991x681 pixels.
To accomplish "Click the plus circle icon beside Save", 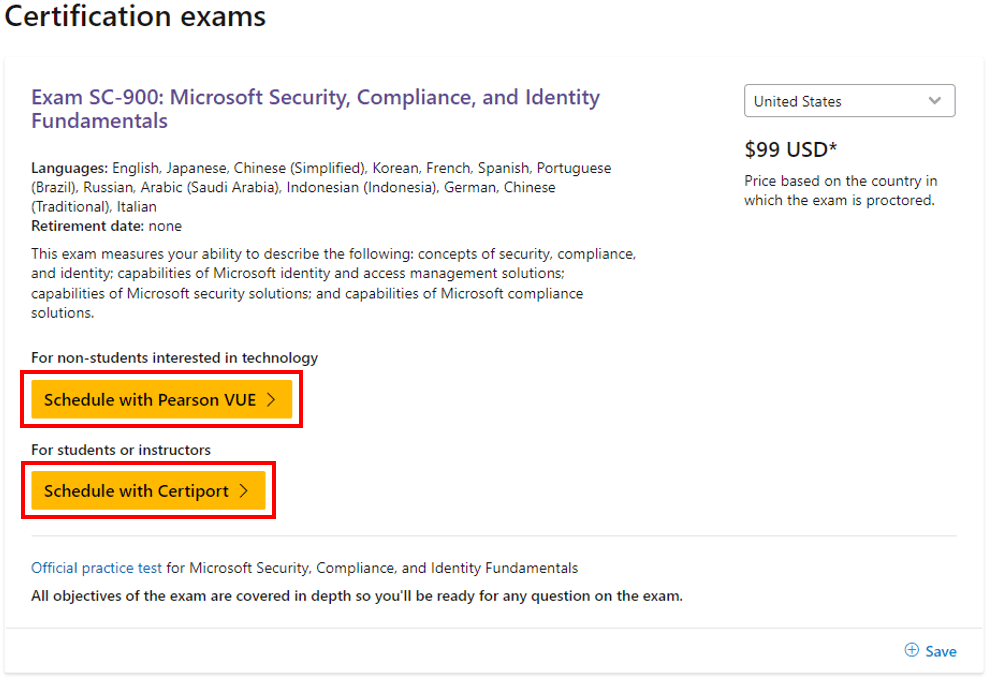I will pyautogui.click(x=911, y=650).
